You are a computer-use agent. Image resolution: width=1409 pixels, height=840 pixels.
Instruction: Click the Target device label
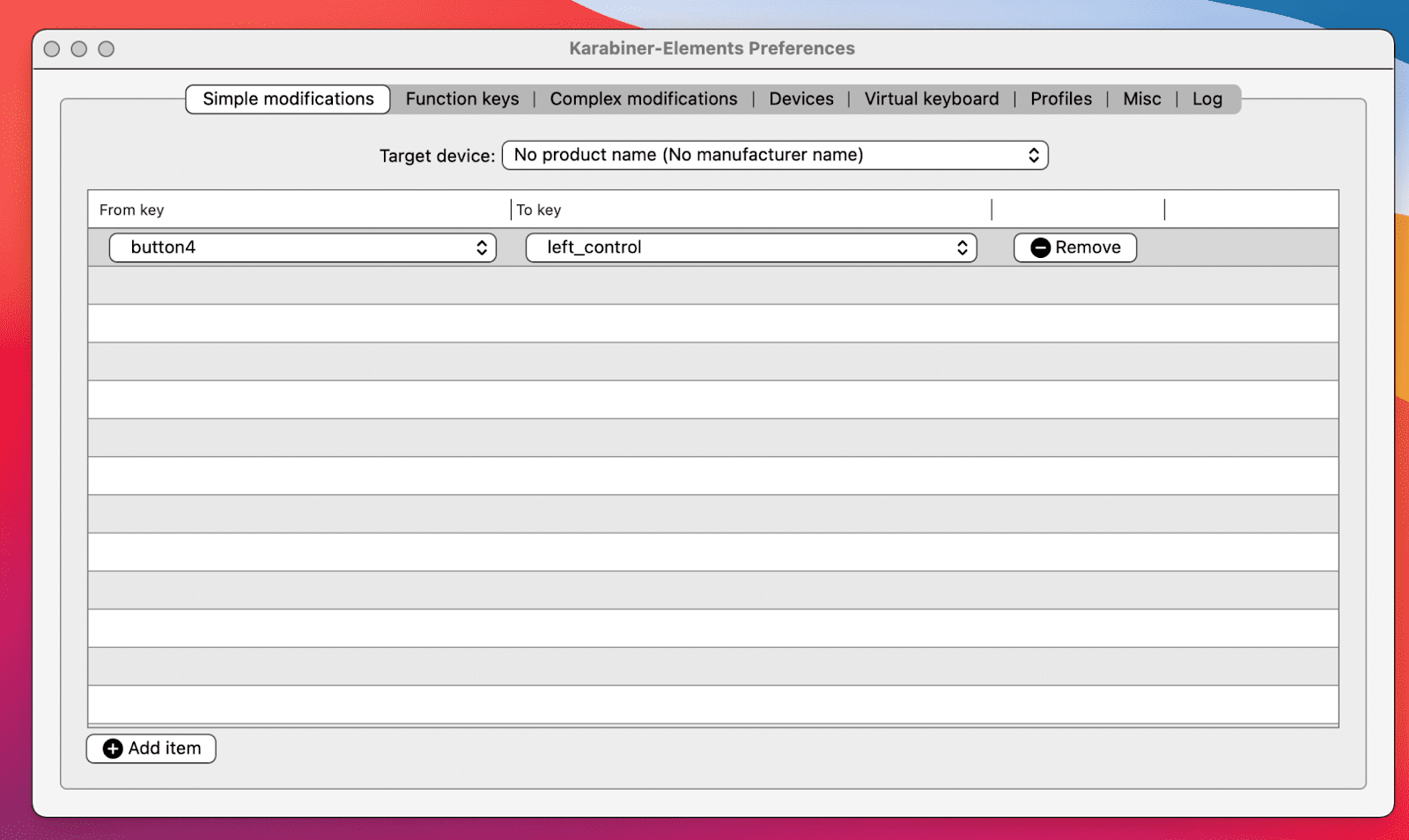tap(437, 156)
